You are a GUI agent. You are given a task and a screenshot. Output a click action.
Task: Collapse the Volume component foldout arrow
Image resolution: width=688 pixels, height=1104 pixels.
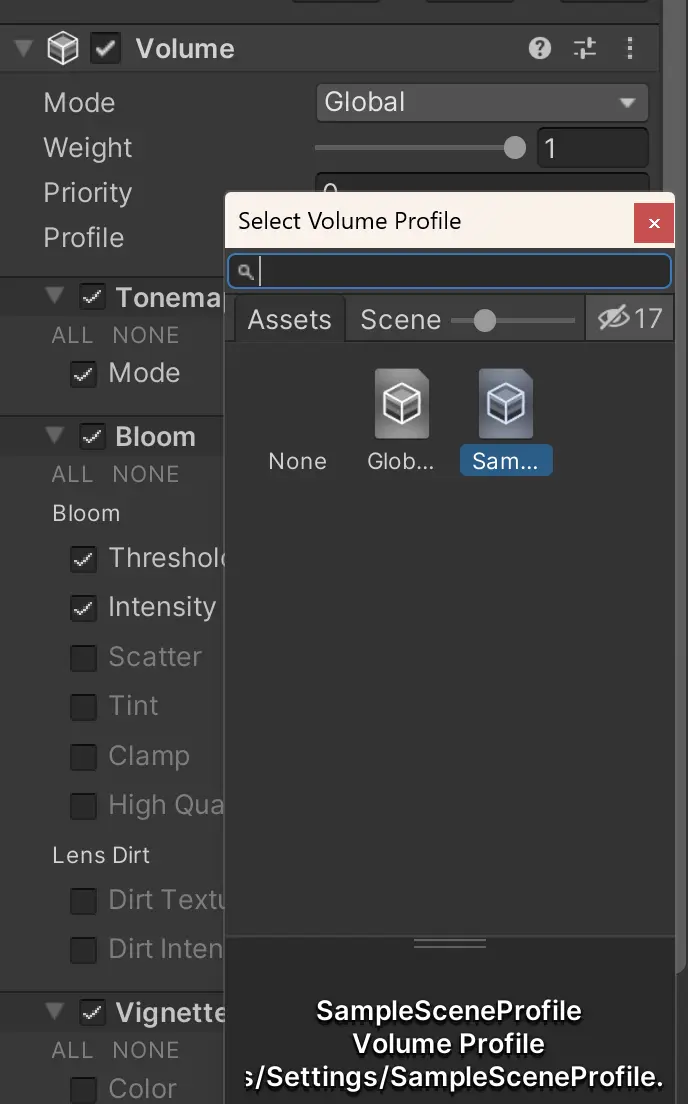[24, 48]
